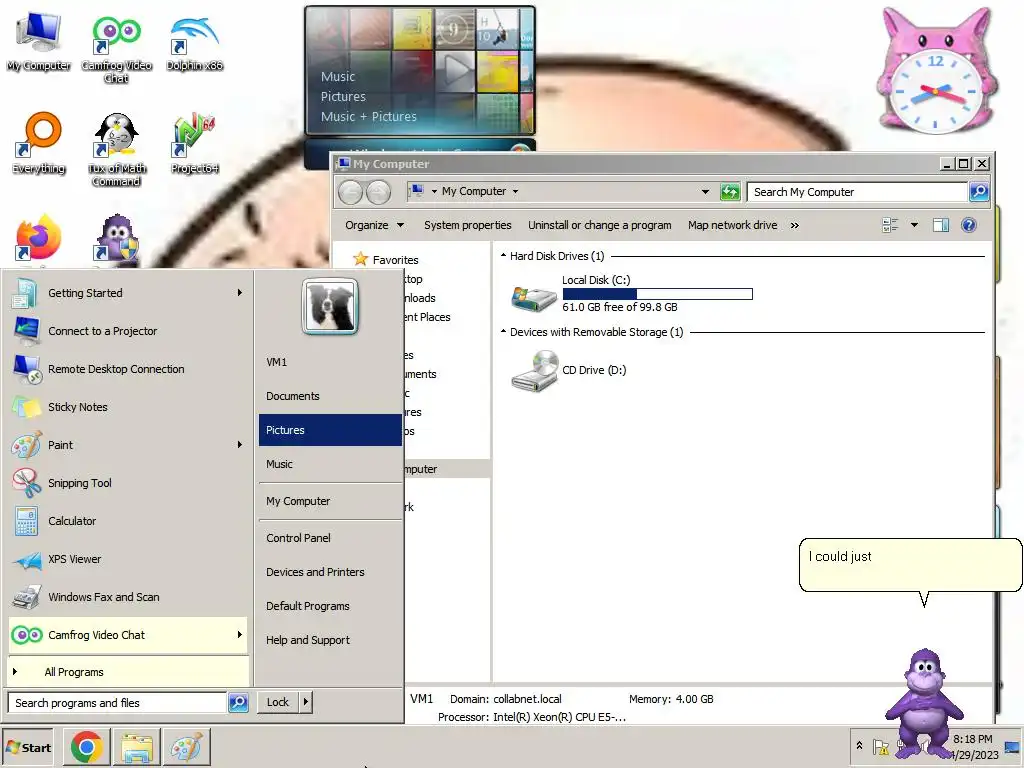Open the Everything search desktop shortcut

click(39, 142)
